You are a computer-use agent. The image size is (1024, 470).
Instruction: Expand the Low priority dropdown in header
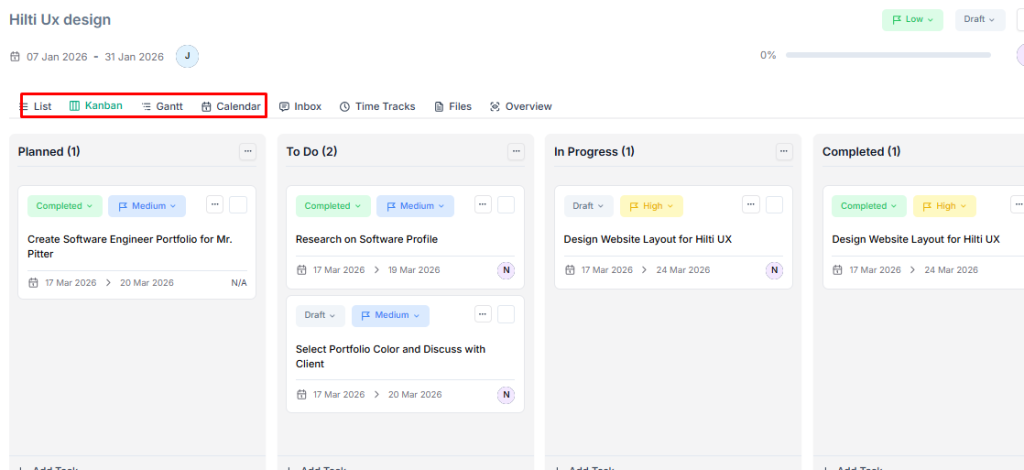tap(912, 20)
